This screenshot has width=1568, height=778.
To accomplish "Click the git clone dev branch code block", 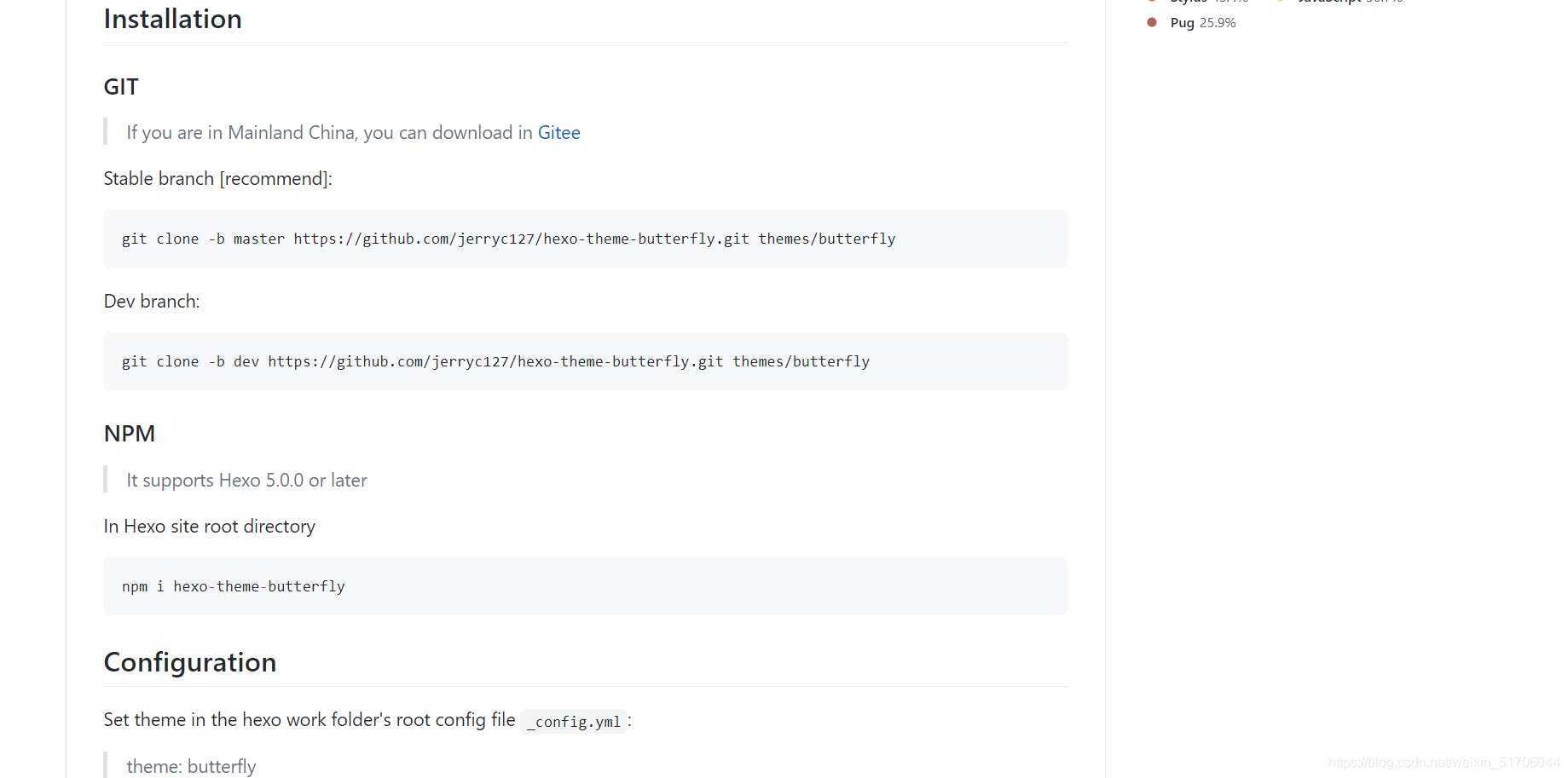I will [x=585, y=361].
